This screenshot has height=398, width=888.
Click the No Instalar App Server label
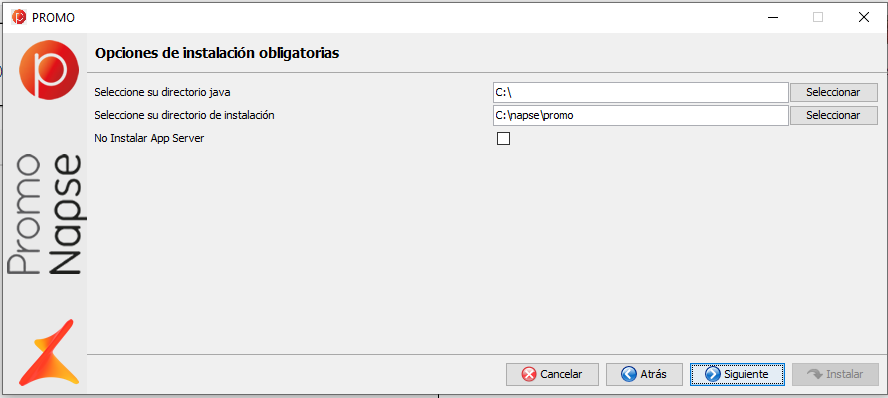tap(150, 138)
